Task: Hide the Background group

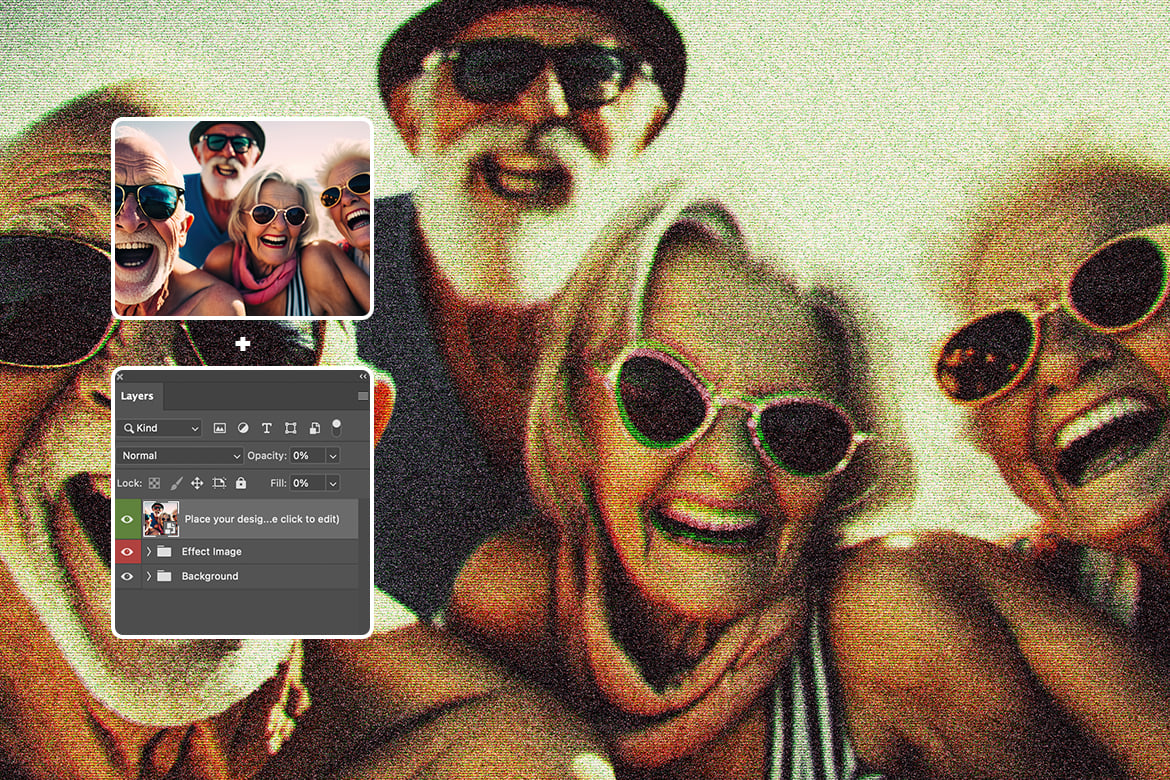Action: tap(127, 576)
